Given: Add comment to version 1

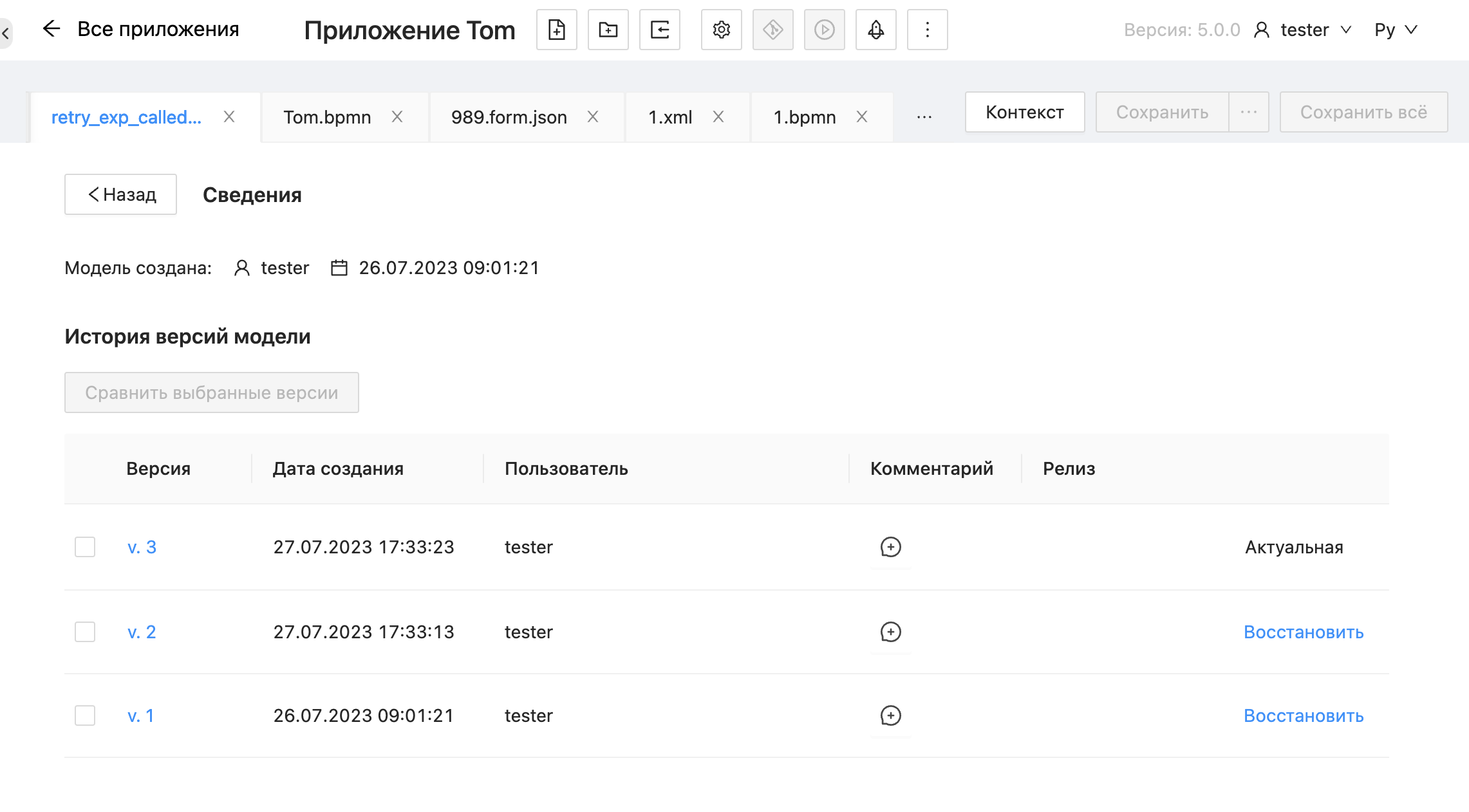Looking at the screenshot, I should pos(890,715).
